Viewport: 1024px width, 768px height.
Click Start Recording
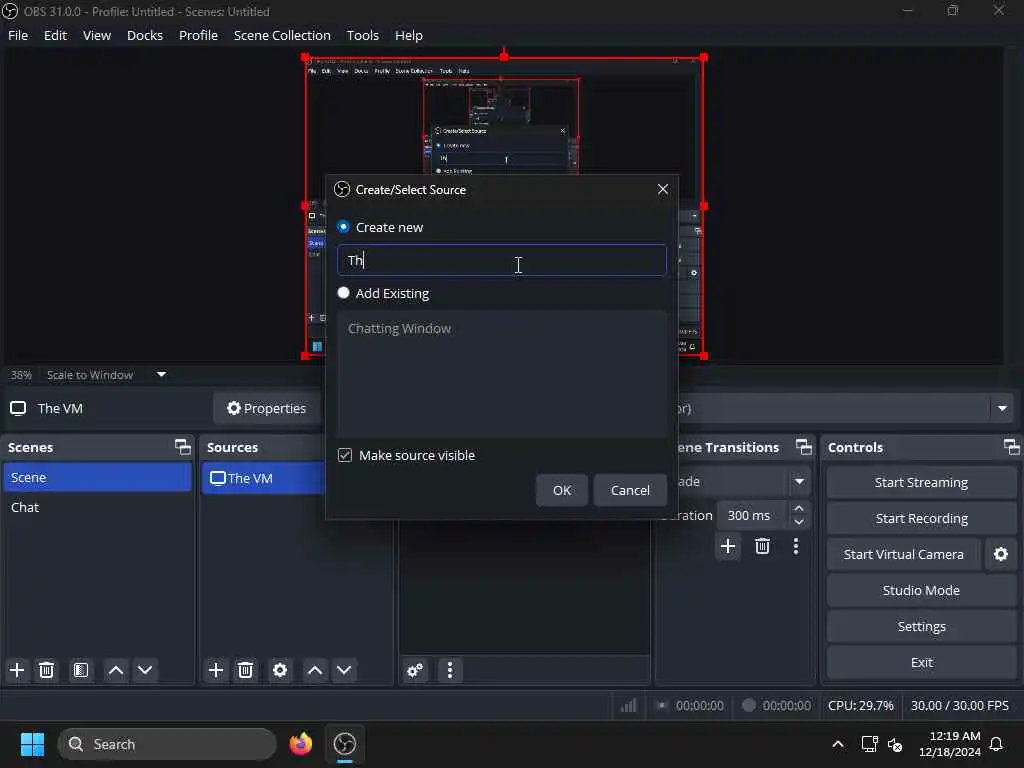pos(921,519)
